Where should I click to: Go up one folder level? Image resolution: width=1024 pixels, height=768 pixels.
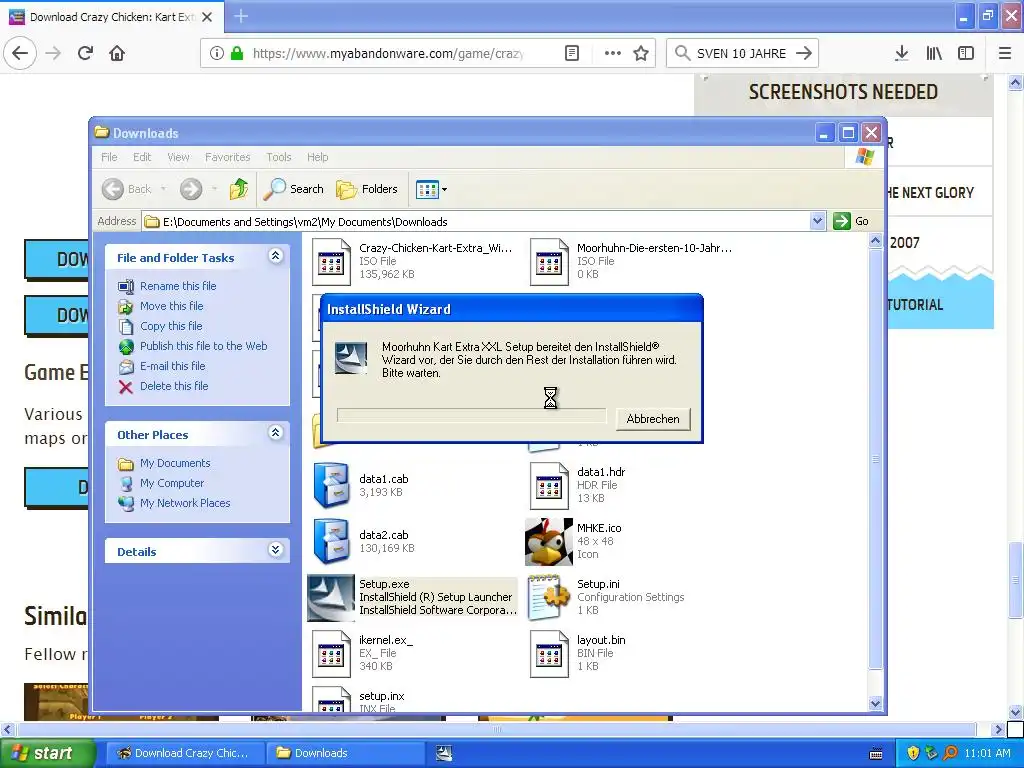pyautogui.click(x=238, y=189)
